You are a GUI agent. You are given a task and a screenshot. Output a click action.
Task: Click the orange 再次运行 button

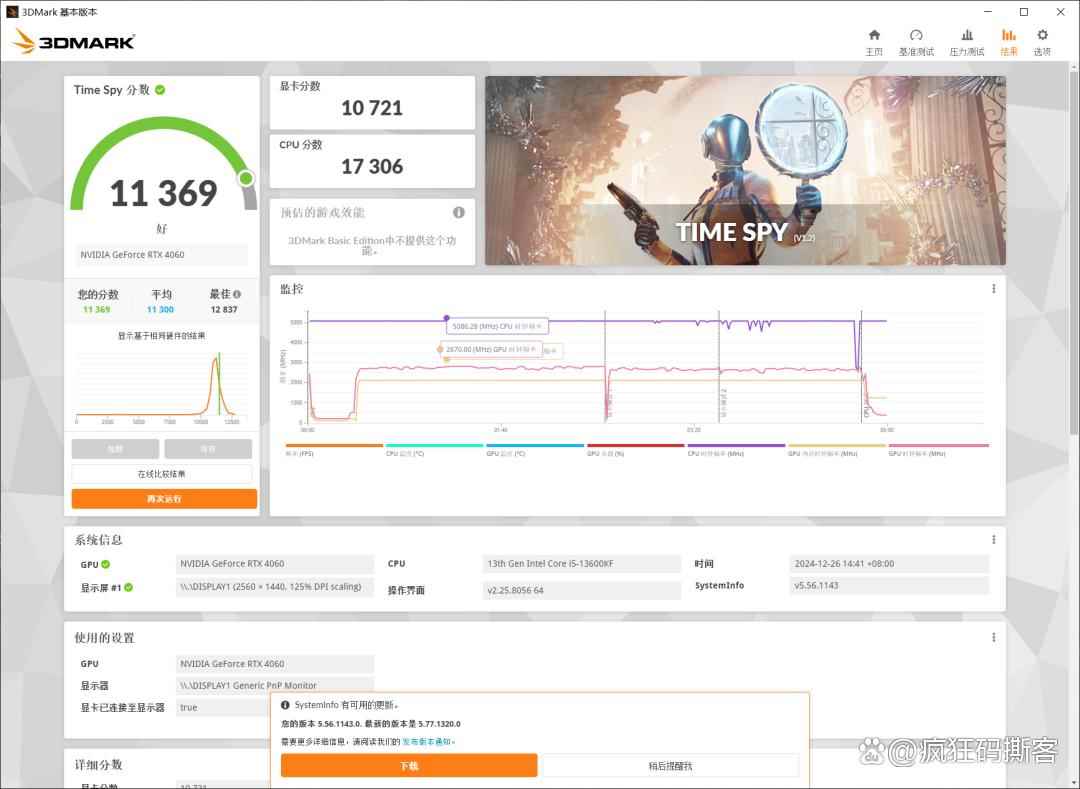[x=164, y=499]
